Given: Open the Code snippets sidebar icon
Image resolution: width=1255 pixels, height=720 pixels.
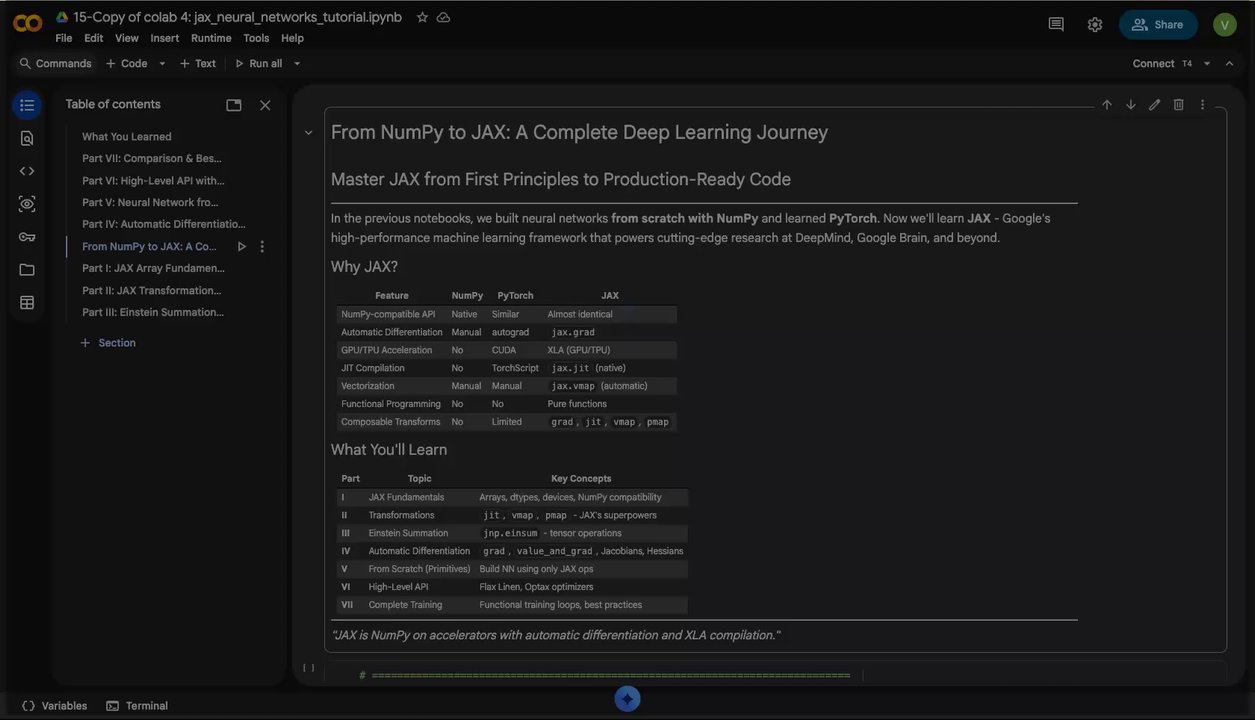Looking at the screenshot, I should point(27,171).
